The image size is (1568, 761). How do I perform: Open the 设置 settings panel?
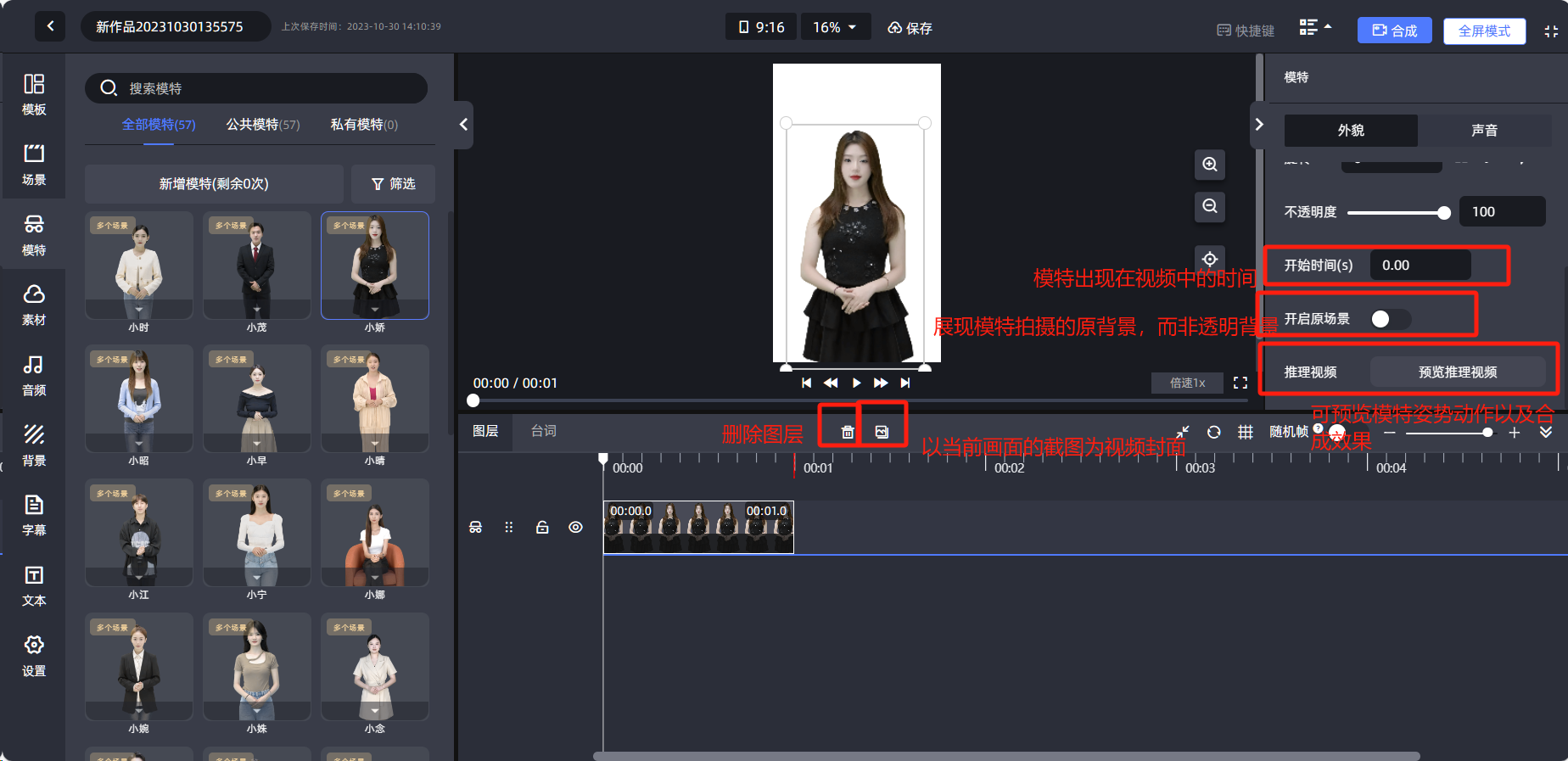click(x=34, y=657)
